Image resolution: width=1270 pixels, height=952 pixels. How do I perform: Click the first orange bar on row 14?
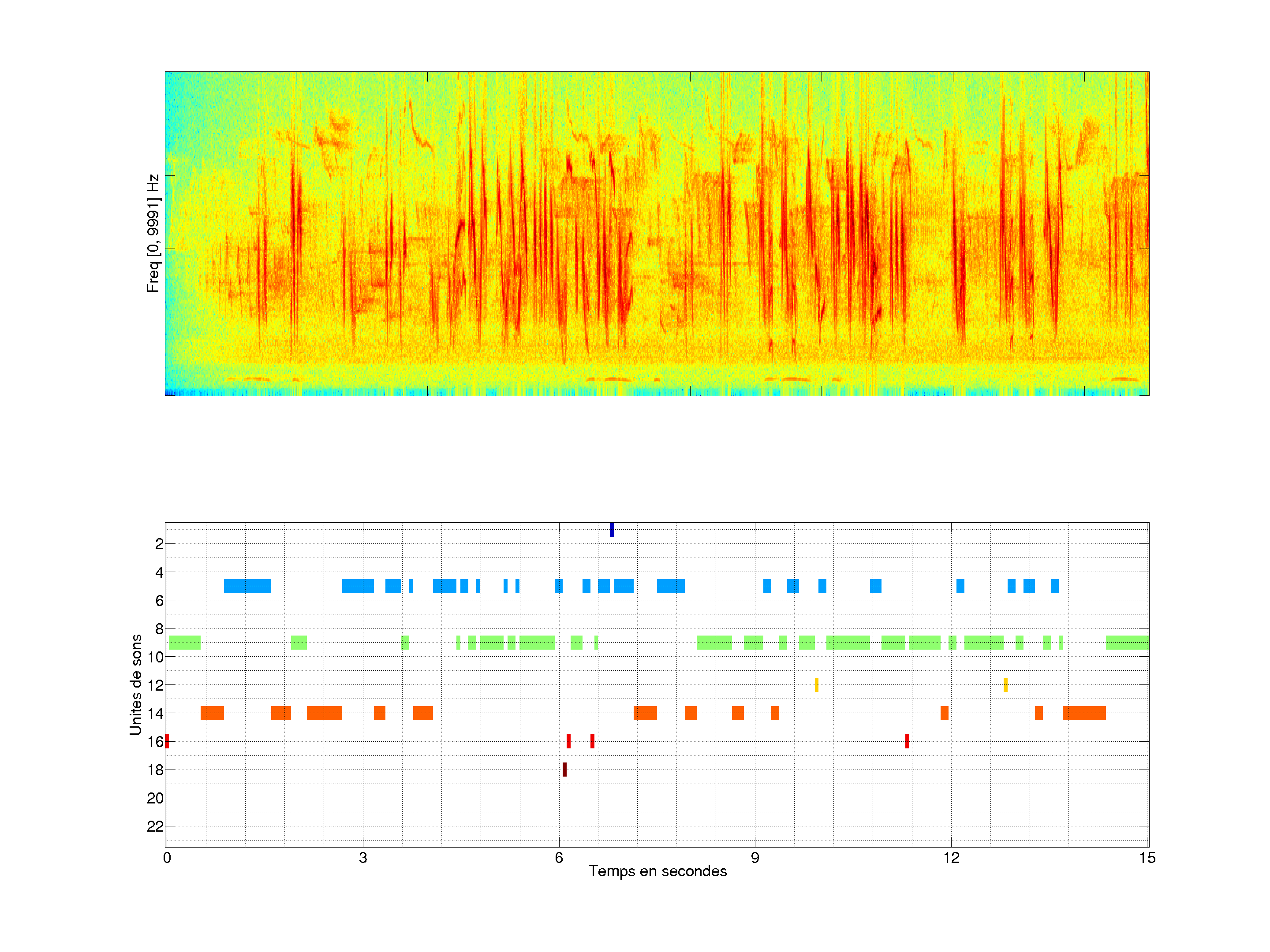click(212, 713)
